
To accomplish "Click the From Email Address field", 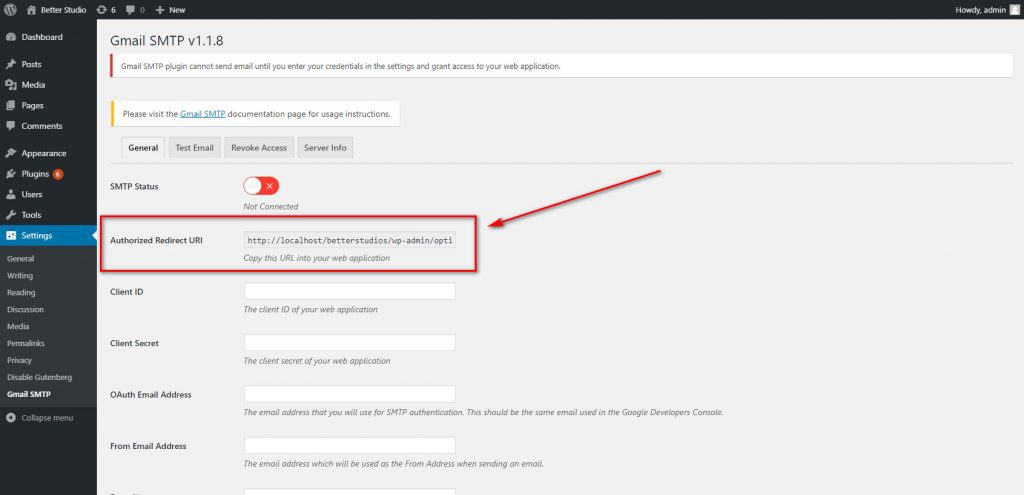I will click(x=349, y=446).
